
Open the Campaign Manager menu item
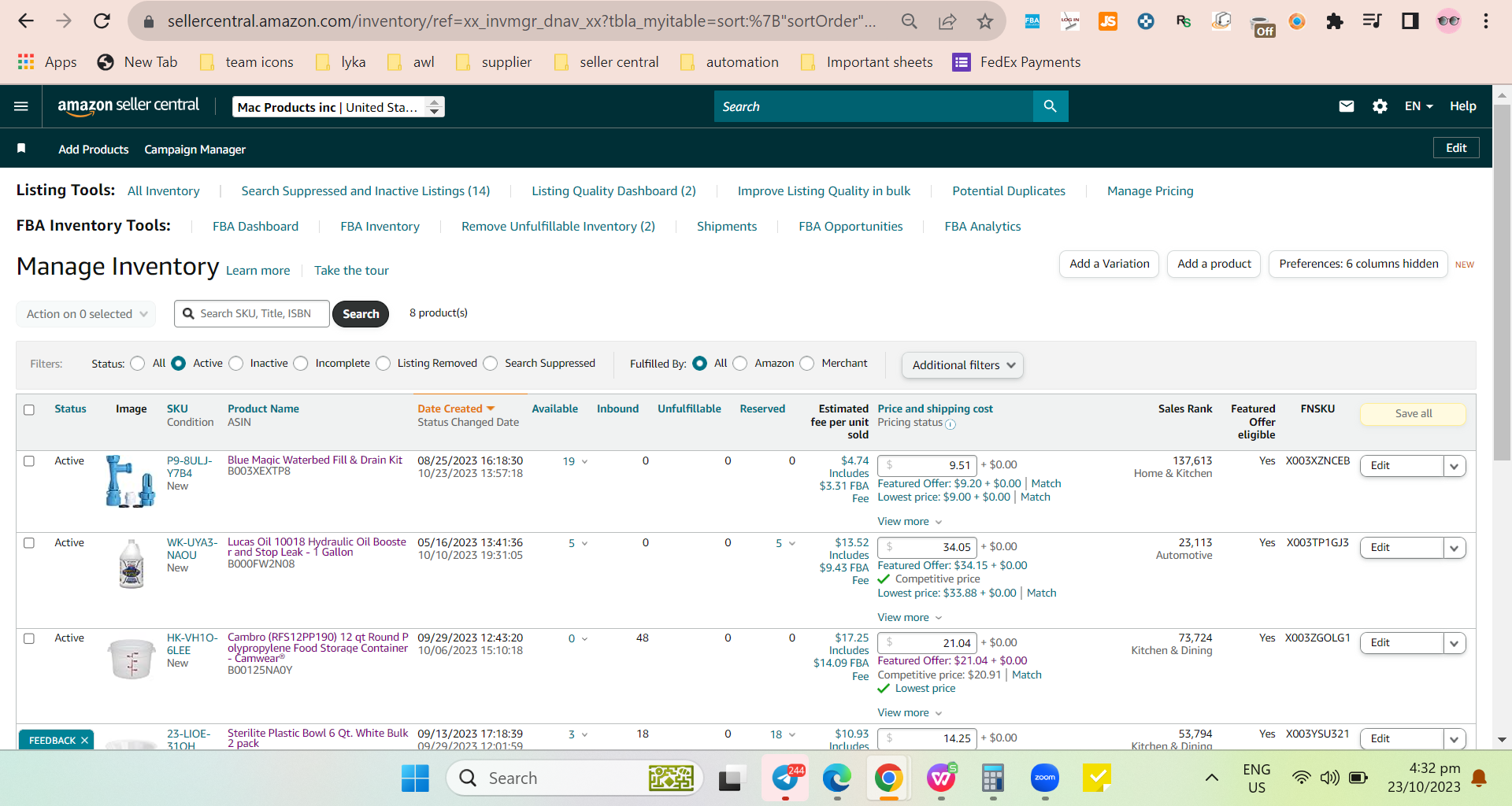(x=195, y=150)
